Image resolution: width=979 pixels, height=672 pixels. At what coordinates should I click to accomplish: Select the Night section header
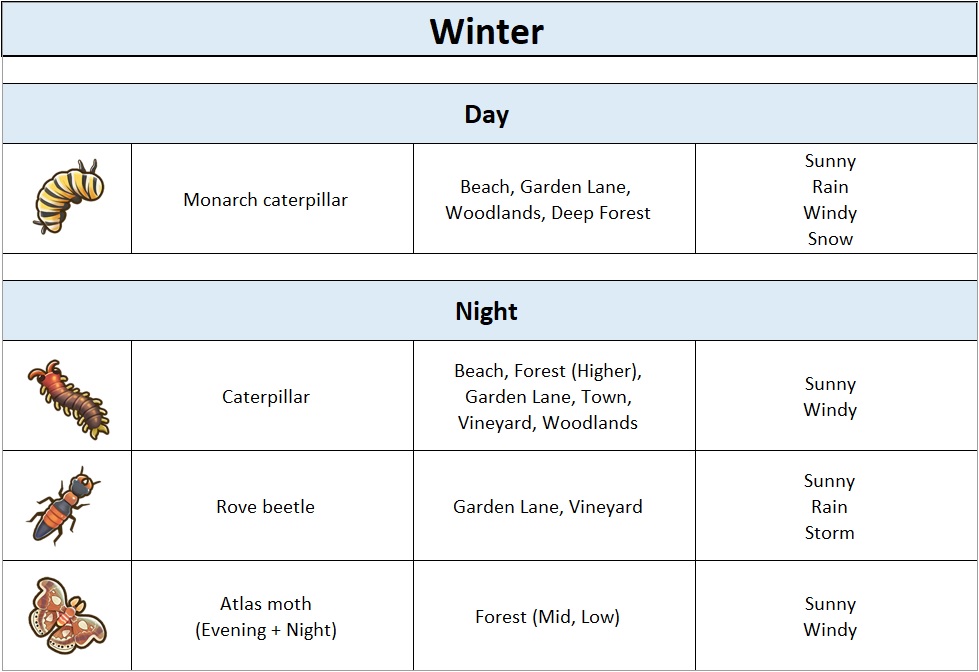[x=487, y=311]
